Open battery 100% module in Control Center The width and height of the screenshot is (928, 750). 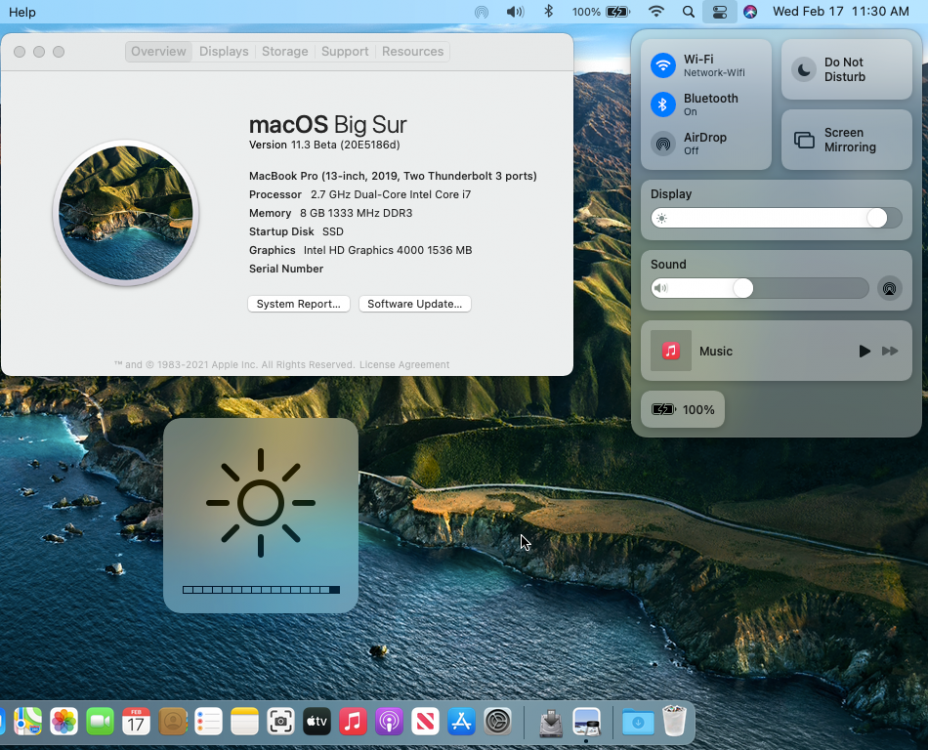click(682, 410)
